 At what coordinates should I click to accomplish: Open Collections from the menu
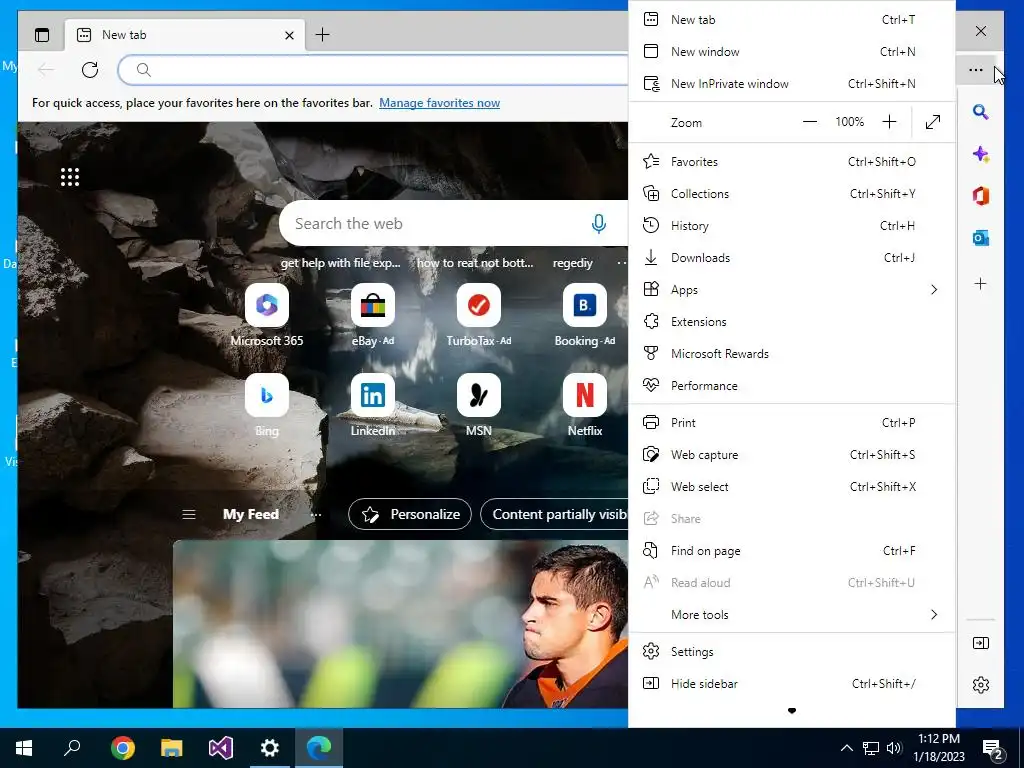pos(792,193)
